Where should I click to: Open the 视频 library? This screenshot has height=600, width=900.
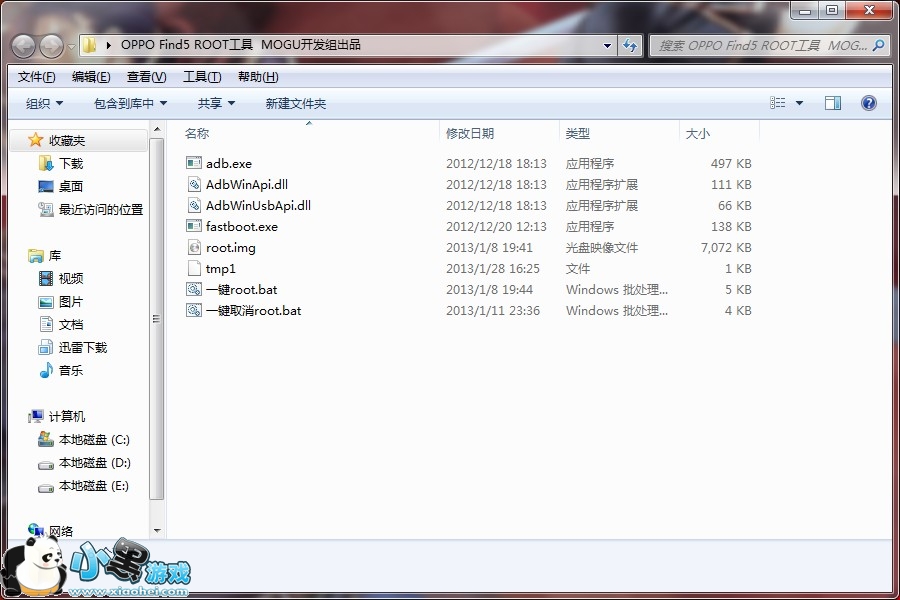pos(71,278)
